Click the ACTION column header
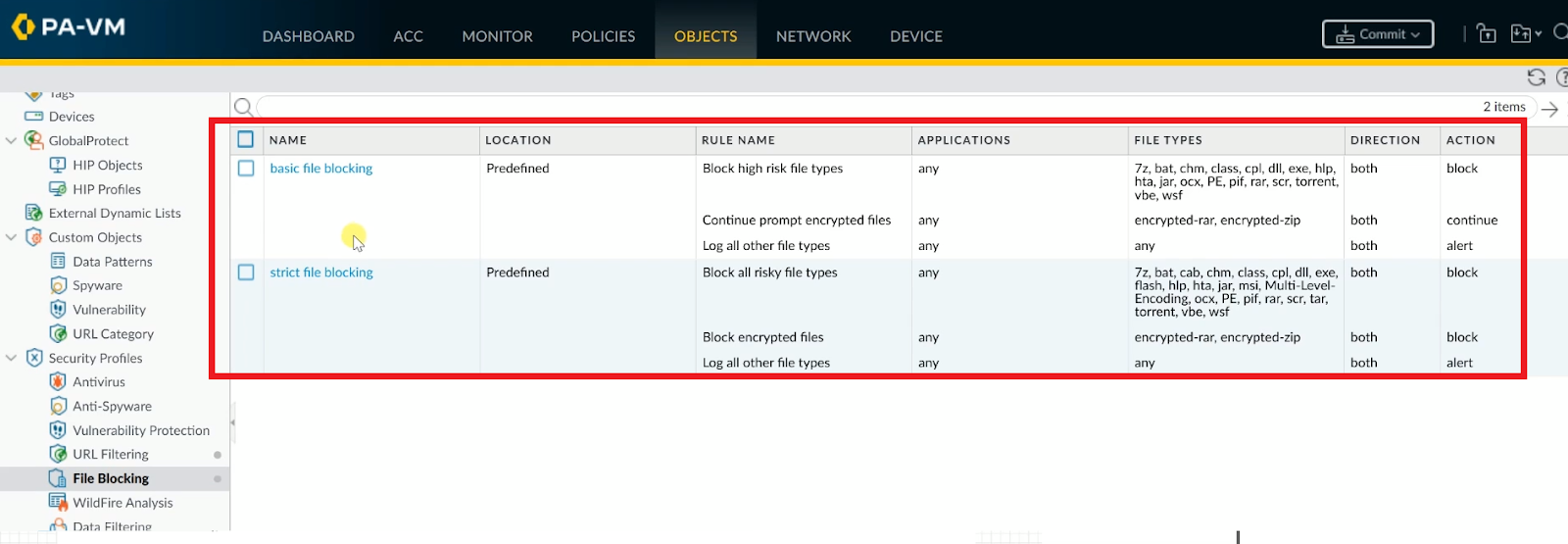Image resolution: width=1568 pixels, height=544 pixels. point(1471,140)
